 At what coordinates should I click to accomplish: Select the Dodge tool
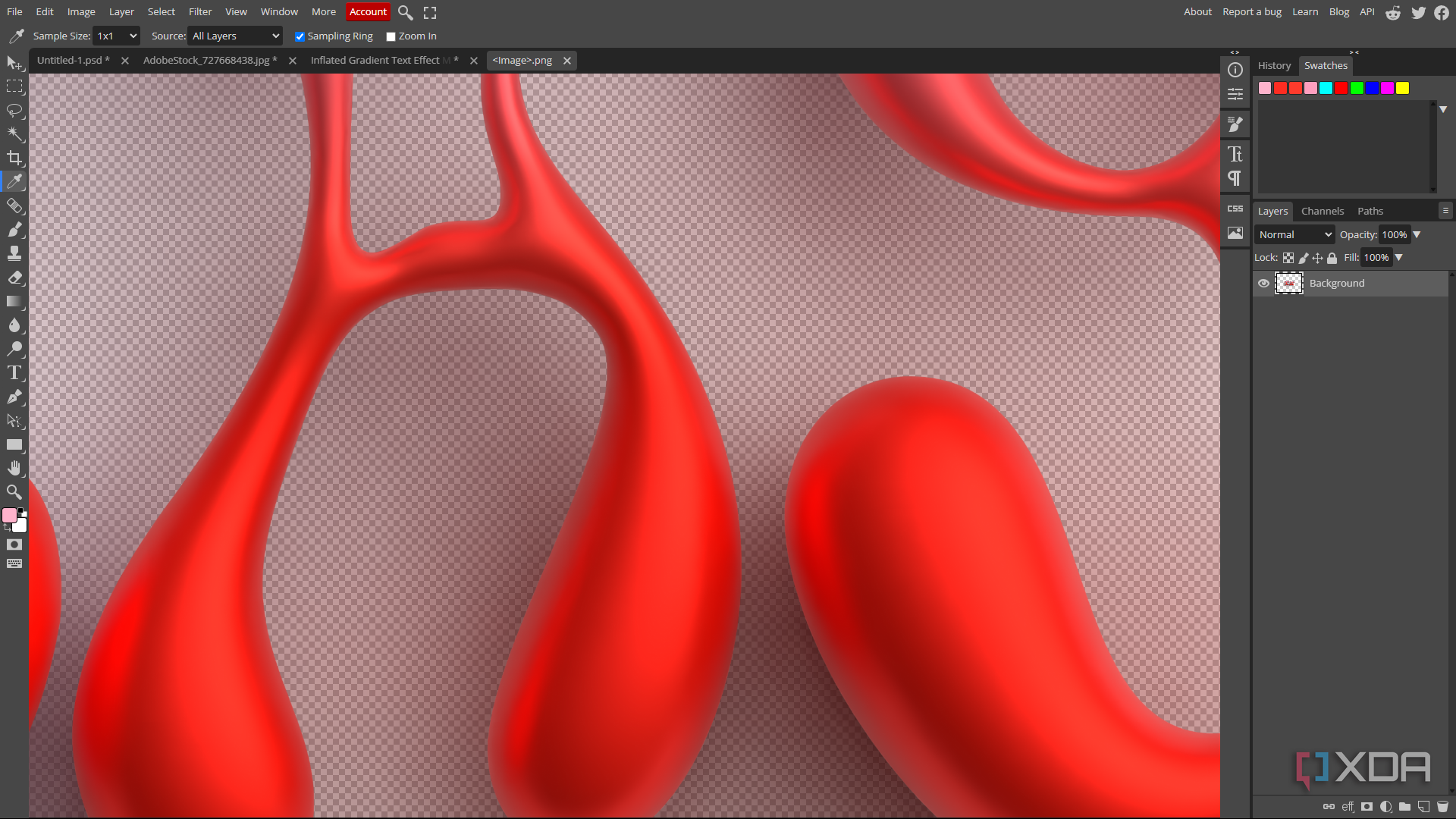[x=14, y=349]
